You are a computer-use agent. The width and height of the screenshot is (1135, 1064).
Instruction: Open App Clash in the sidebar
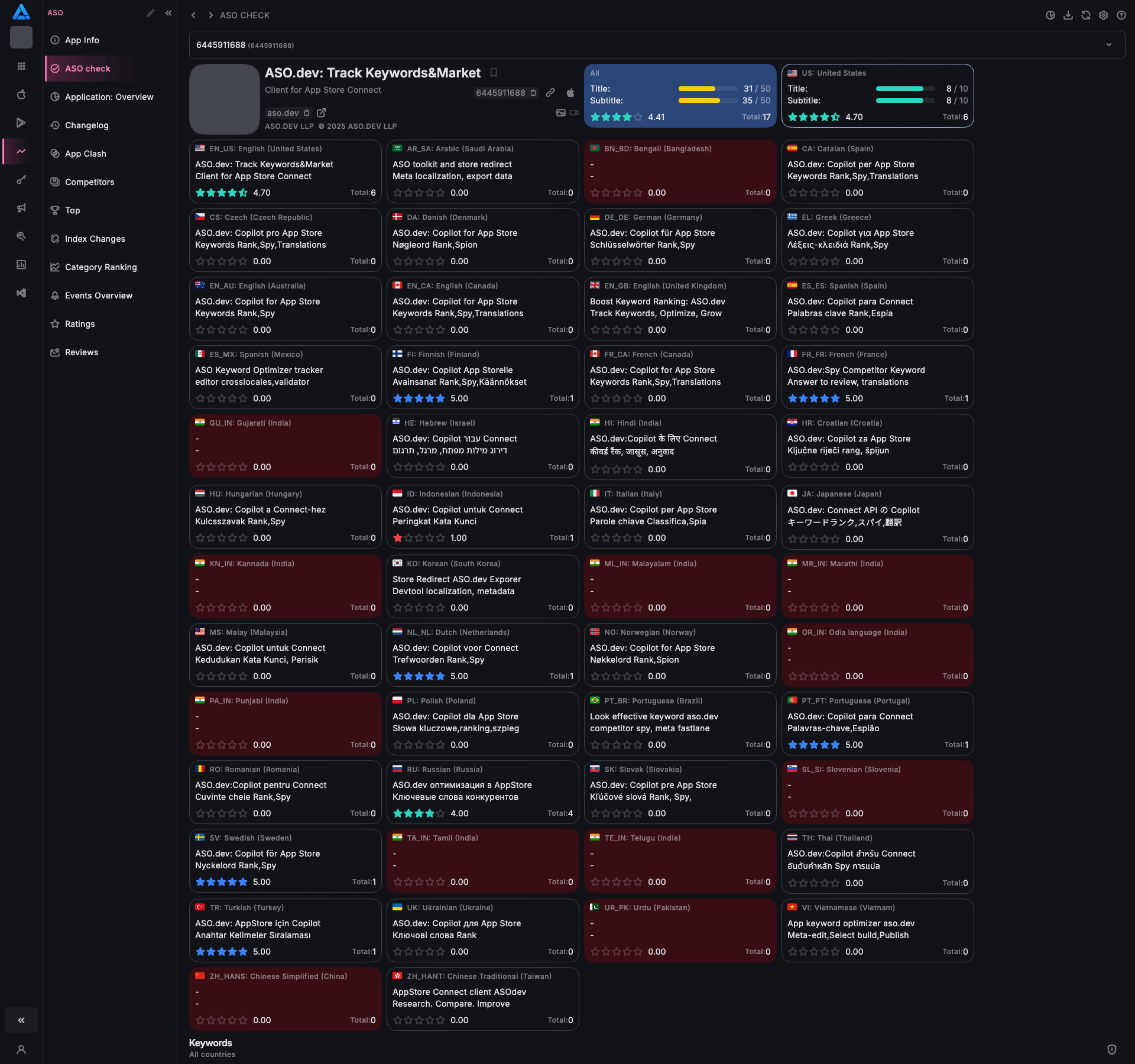point(110,154)
